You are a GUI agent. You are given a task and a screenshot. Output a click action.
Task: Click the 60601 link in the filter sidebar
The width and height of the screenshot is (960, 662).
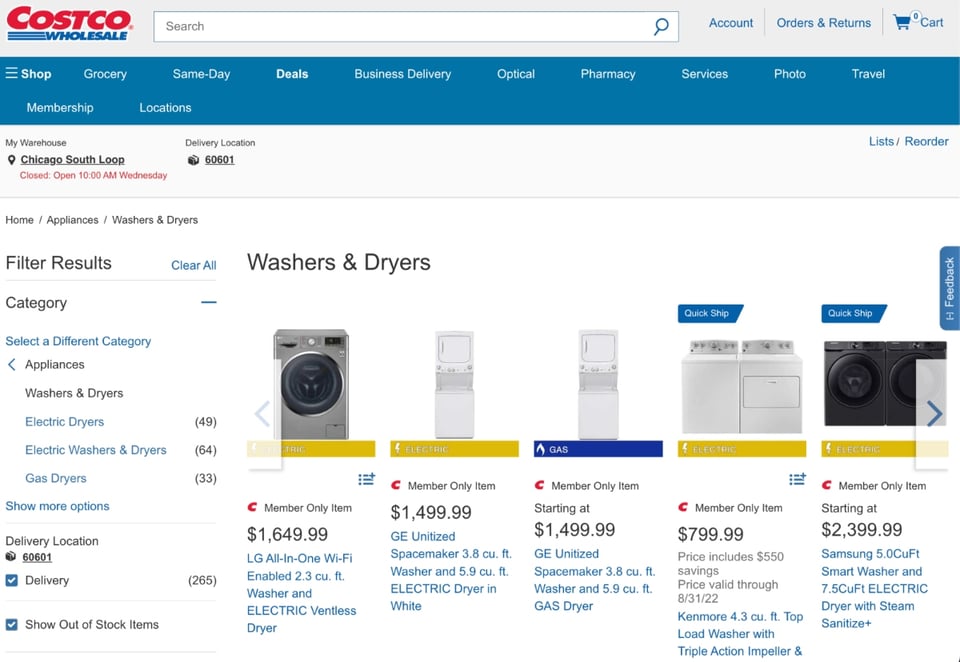37,557
